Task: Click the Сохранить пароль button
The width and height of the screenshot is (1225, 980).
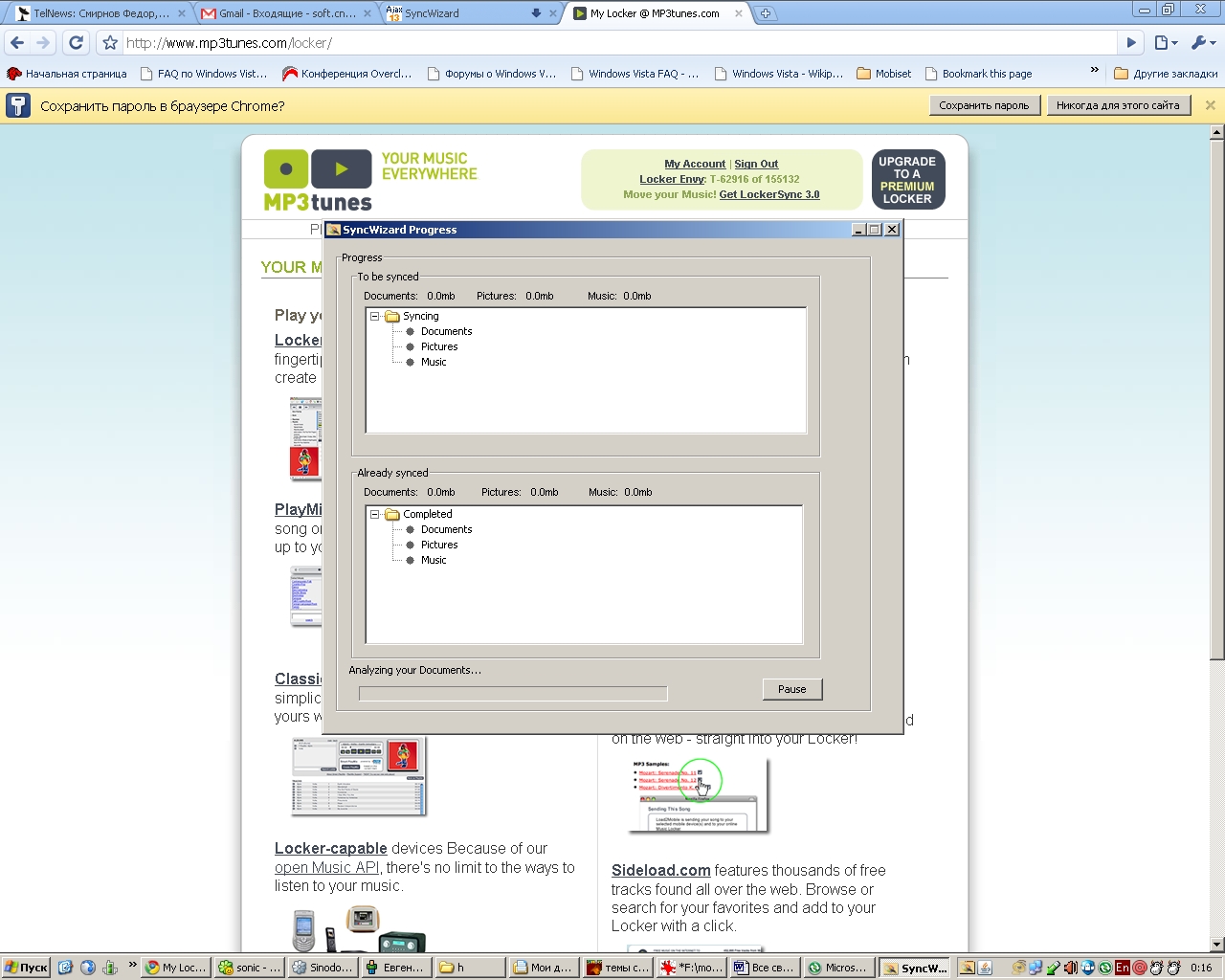Action: [x=984, y=105]
